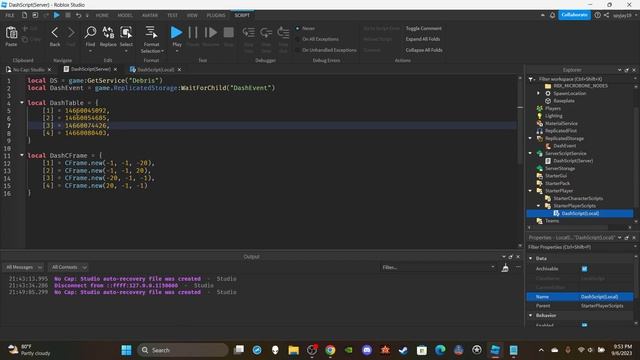The image size is (640, 360).
Task: Click the Step Out debugger icon
Action: pyautogui.click(x=283, y=32)
